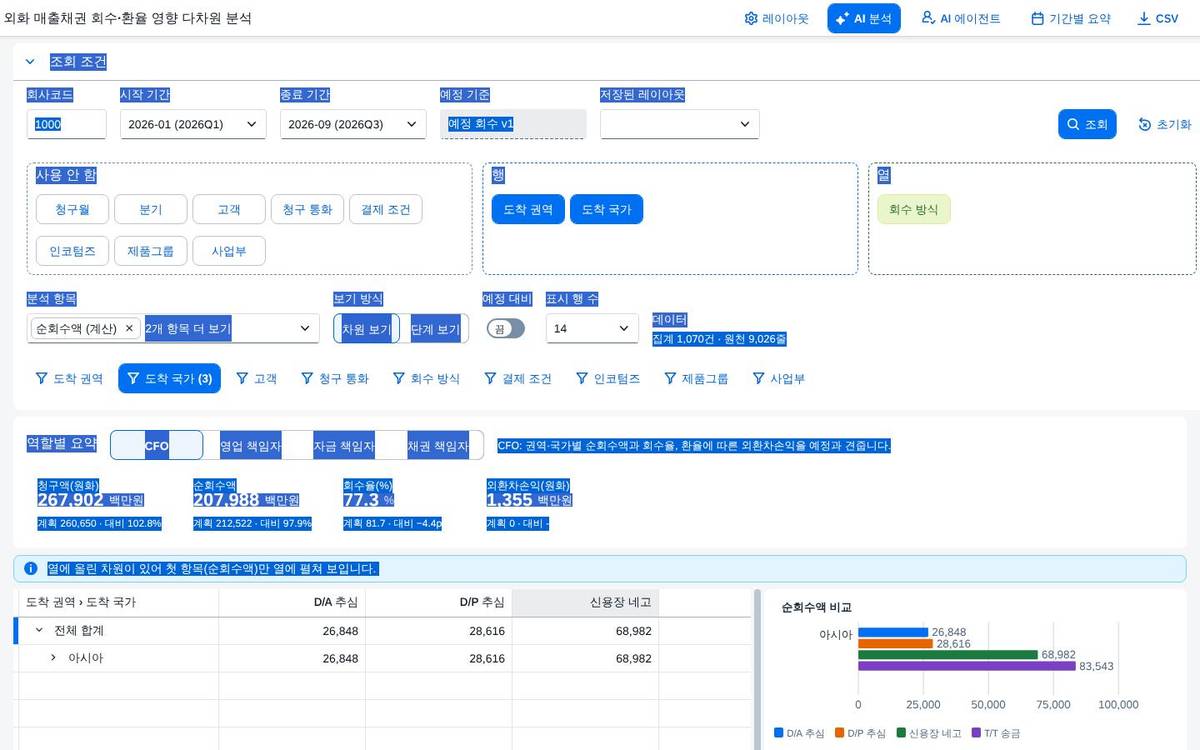The width and height of the screenshot is (1200, 750).
Task: Select 단계 보기 view mode
Action: click(435, 328)
